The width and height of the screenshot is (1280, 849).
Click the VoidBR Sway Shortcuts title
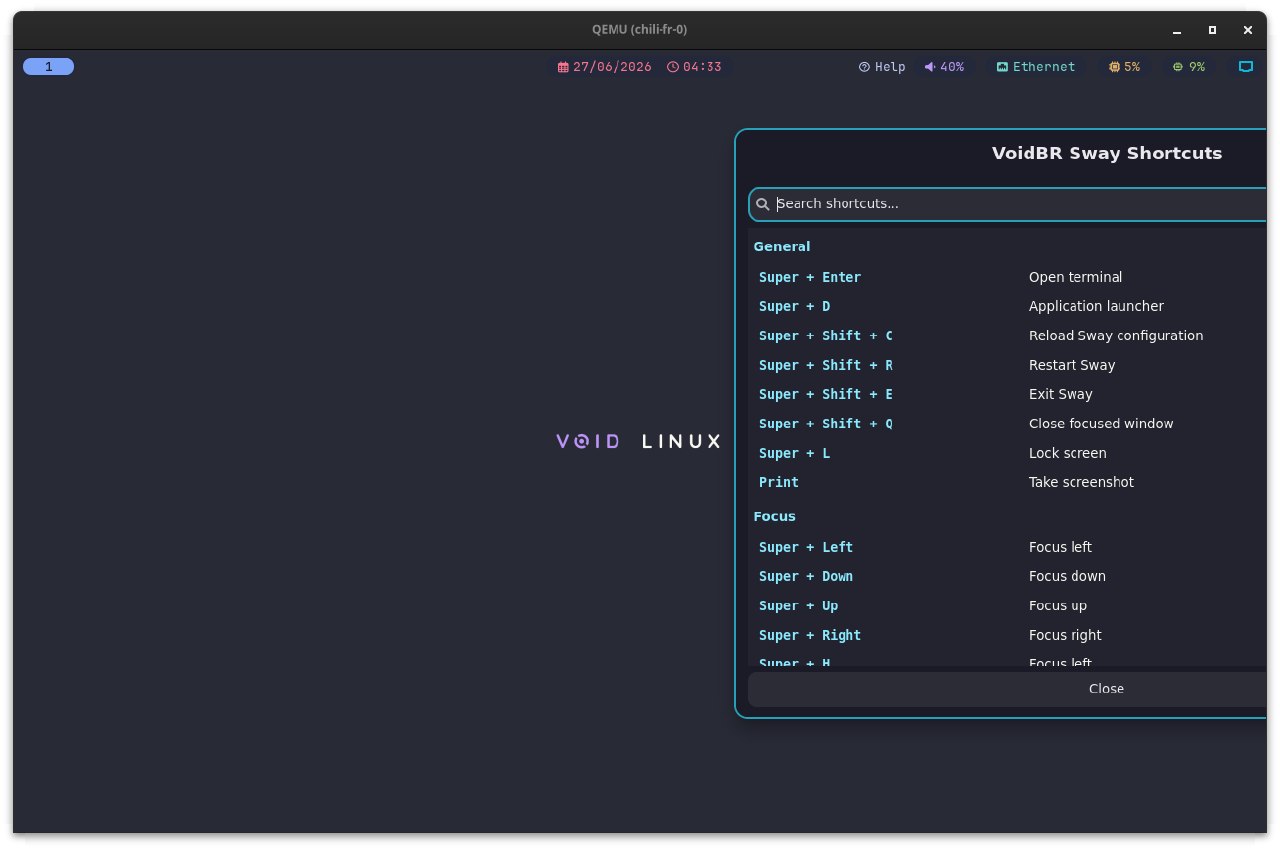point(1107,153)
